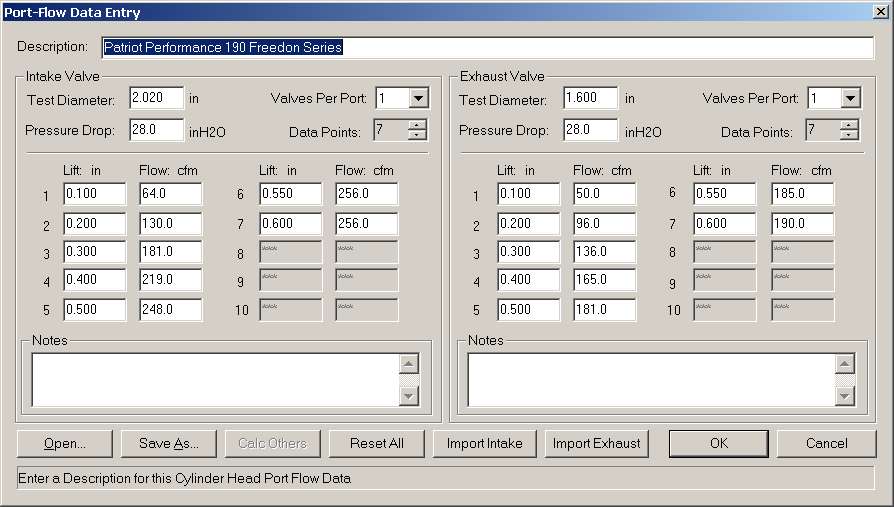This screenshot has height=507, width=894.
Task: Click inside the Intake Valve Notes box
Action: [x=216, y=380]
